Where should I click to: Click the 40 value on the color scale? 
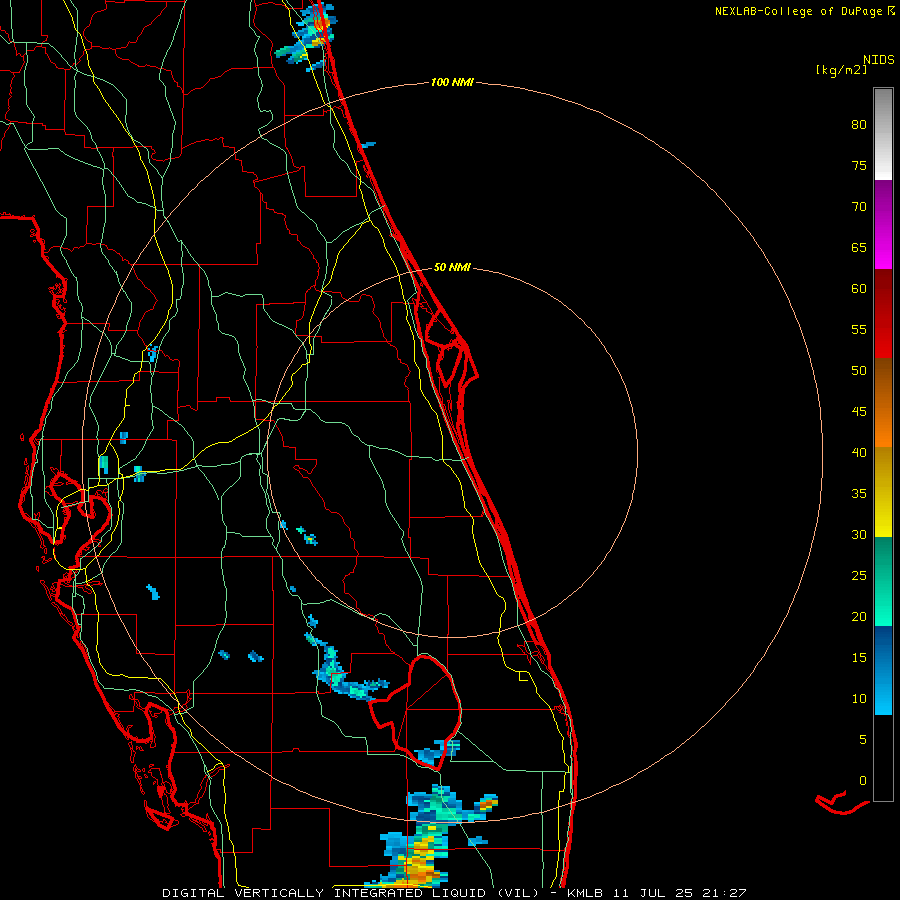(x=859, y=453)
